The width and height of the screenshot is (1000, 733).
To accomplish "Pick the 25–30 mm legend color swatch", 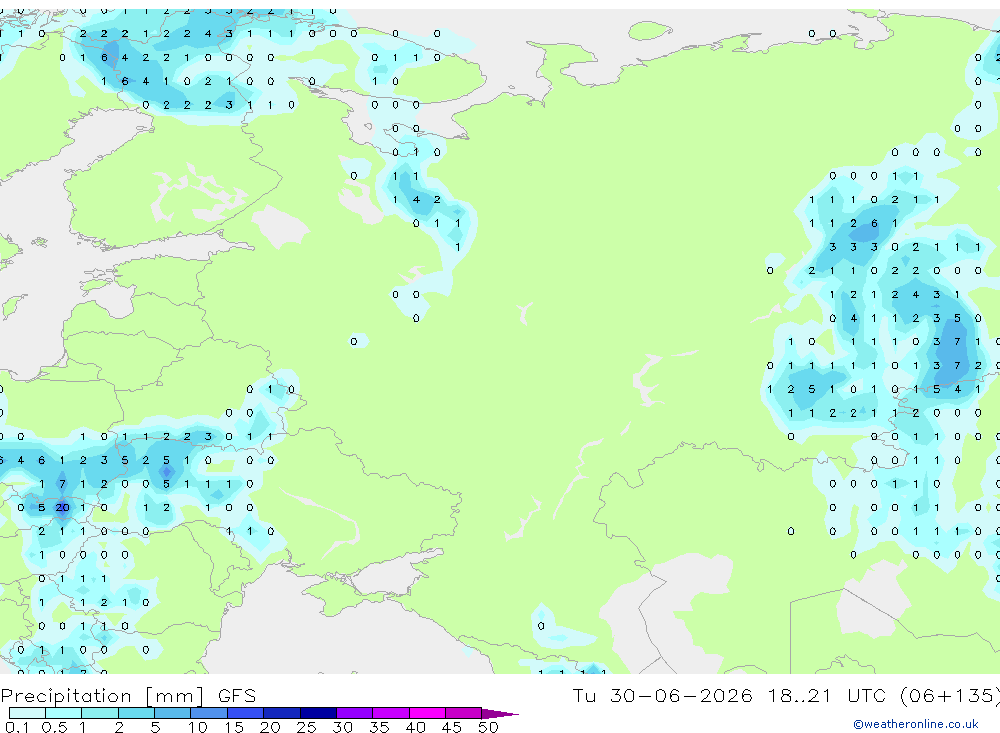I will (x=318, y=713).
